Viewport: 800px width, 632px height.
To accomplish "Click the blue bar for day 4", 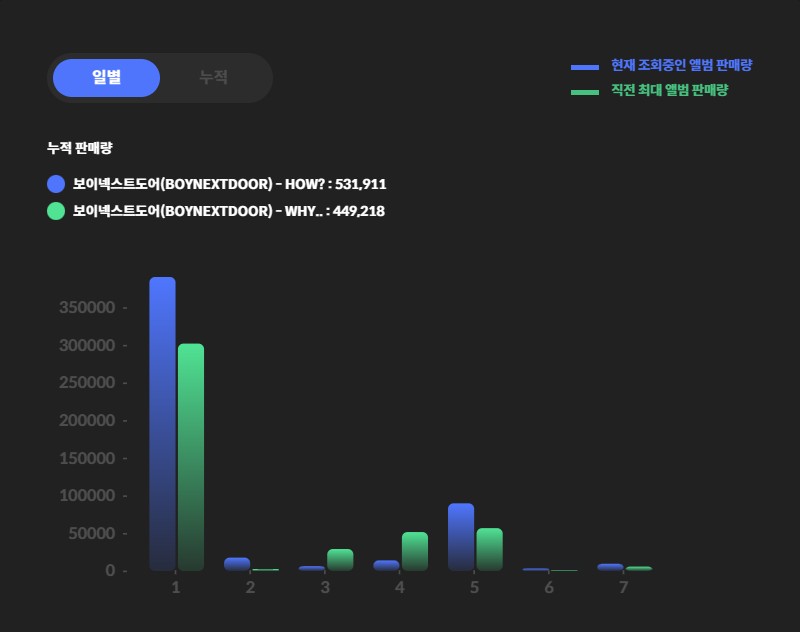I will pyautogui.click(x=386, y=566).
